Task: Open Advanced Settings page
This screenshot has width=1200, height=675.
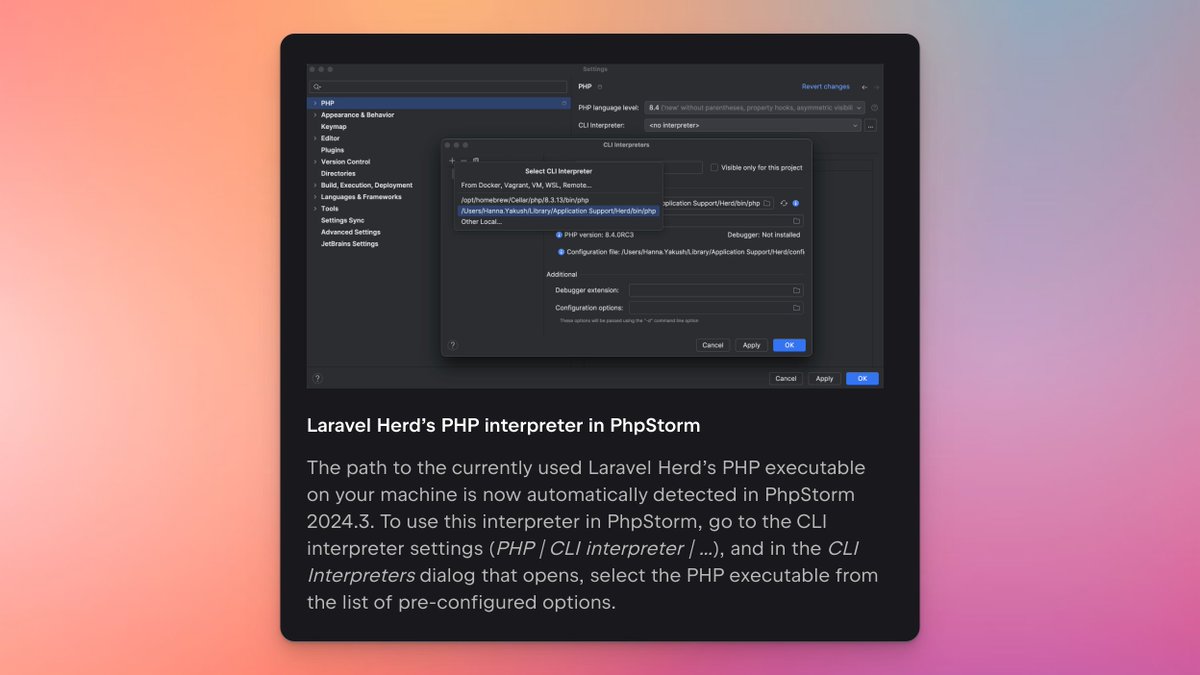Action: point(350,232)
